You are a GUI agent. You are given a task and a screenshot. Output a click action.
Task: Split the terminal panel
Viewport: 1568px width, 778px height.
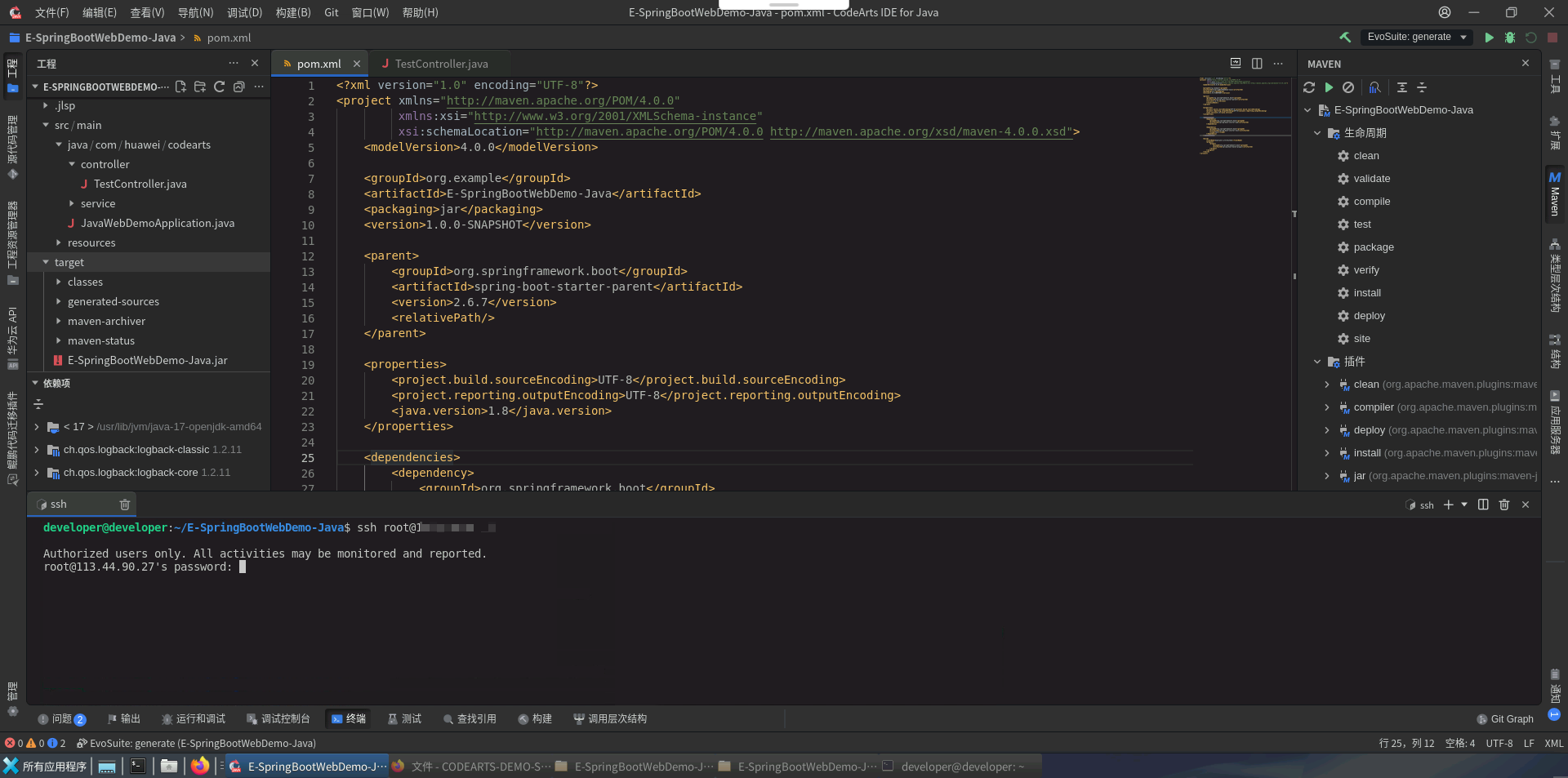point(1483,505)
